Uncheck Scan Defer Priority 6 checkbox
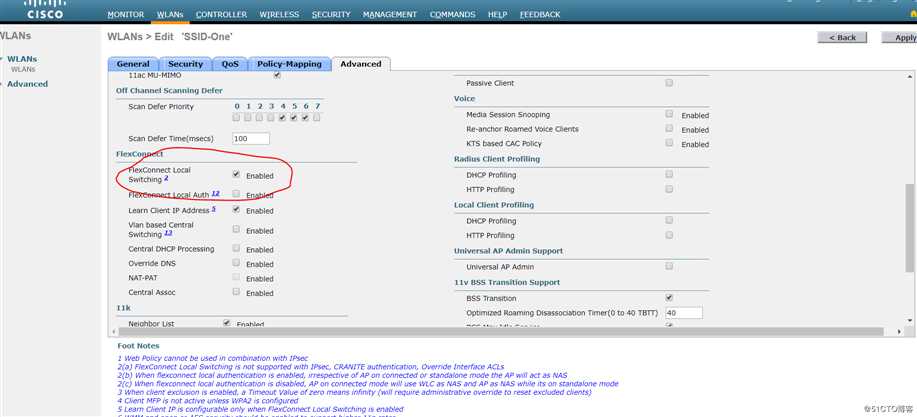Image resolution: width=917 pixels, height=417 pixels. click(x=305, y=117)
